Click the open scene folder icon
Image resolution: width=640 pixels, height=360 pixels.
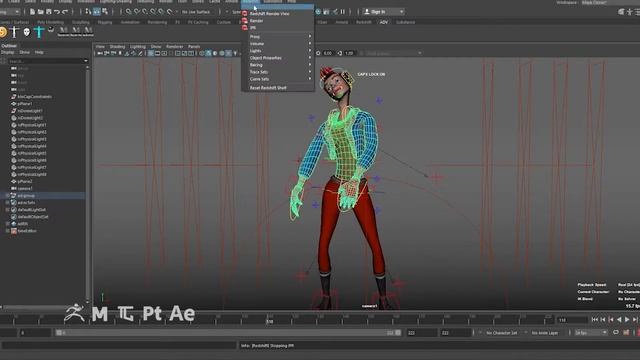pos(40,12)
